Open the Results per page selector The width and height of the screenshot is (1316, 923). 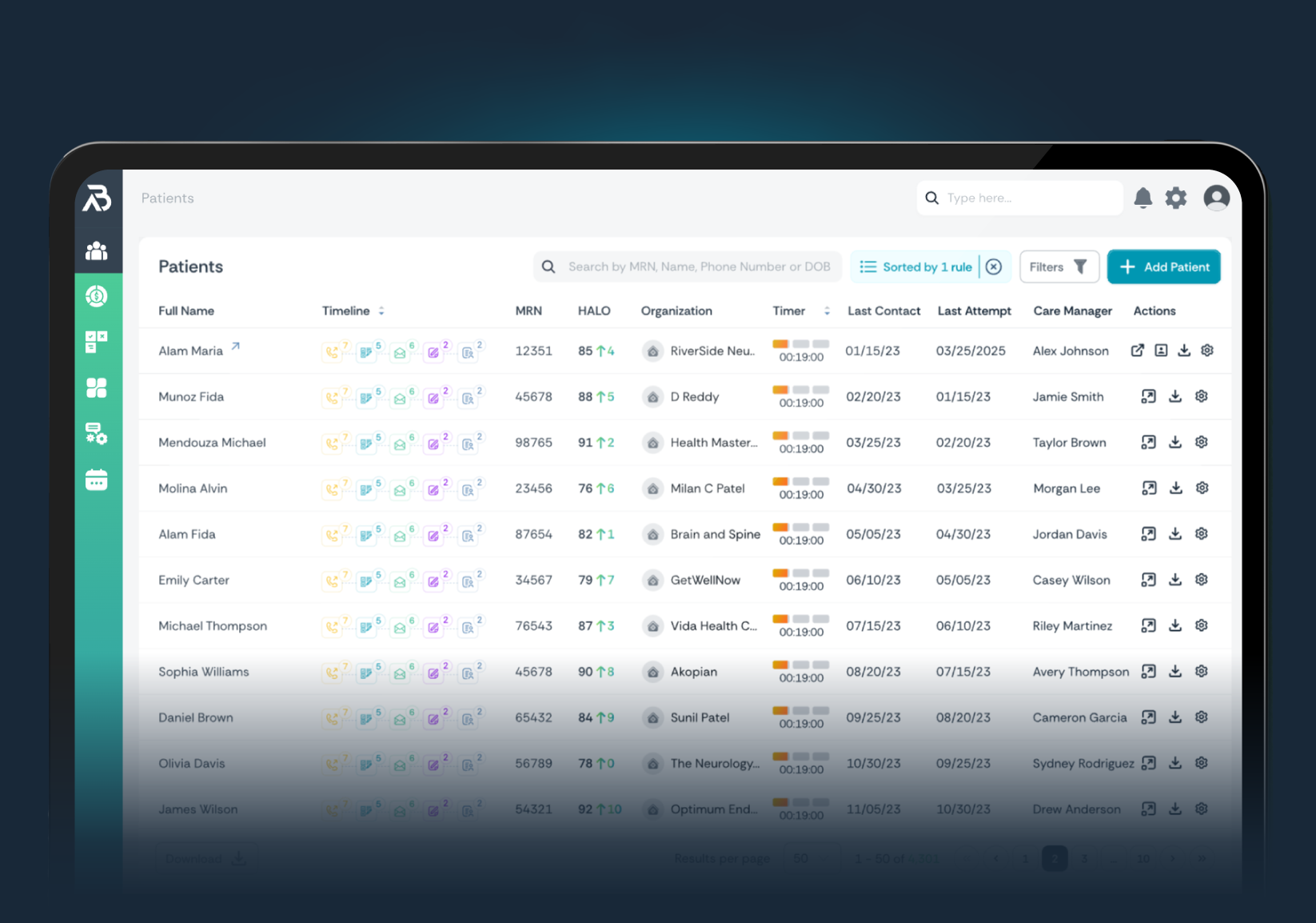click(x=810, y=857)
